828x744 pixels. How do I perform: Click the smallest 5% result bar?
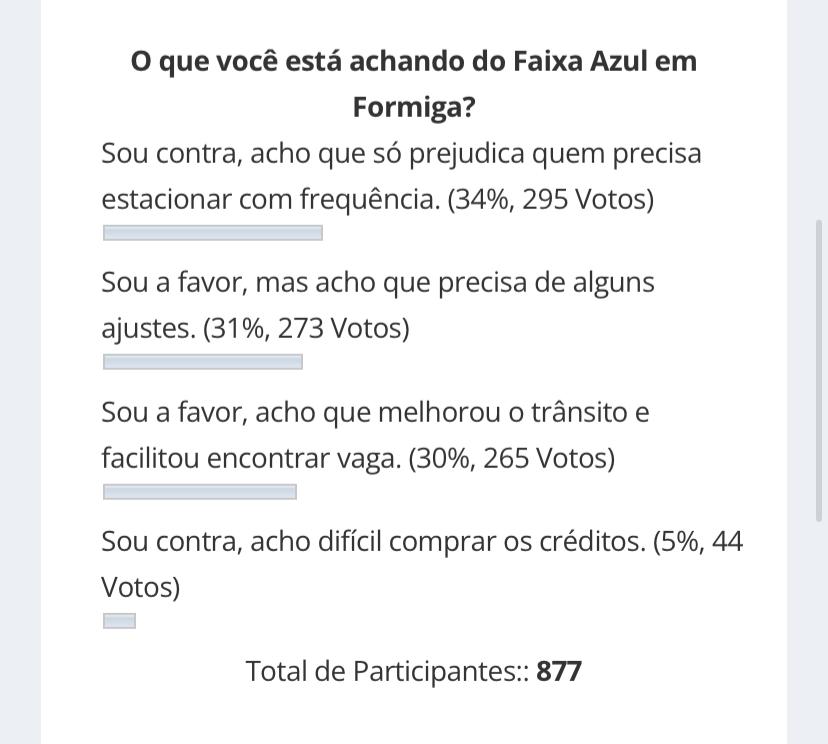coord(119,621)
